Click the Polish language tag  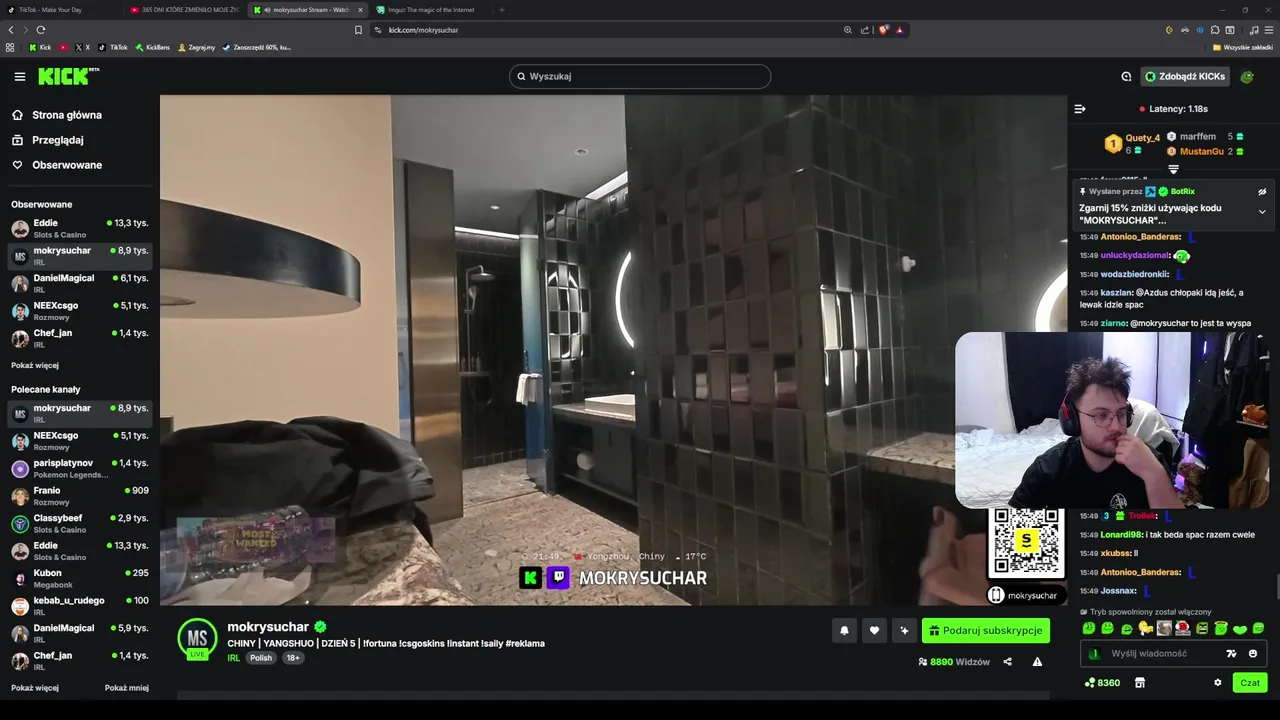(x=261, y=658)
